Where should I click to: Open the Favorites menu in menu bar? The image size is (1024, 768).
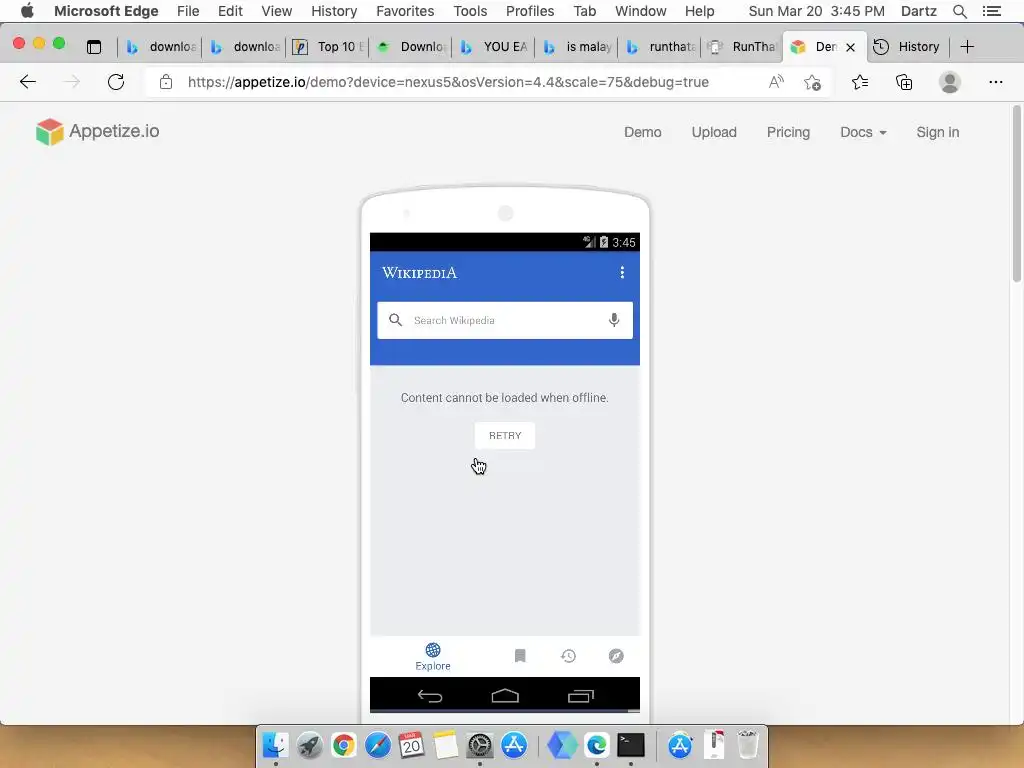pos(405,11)
